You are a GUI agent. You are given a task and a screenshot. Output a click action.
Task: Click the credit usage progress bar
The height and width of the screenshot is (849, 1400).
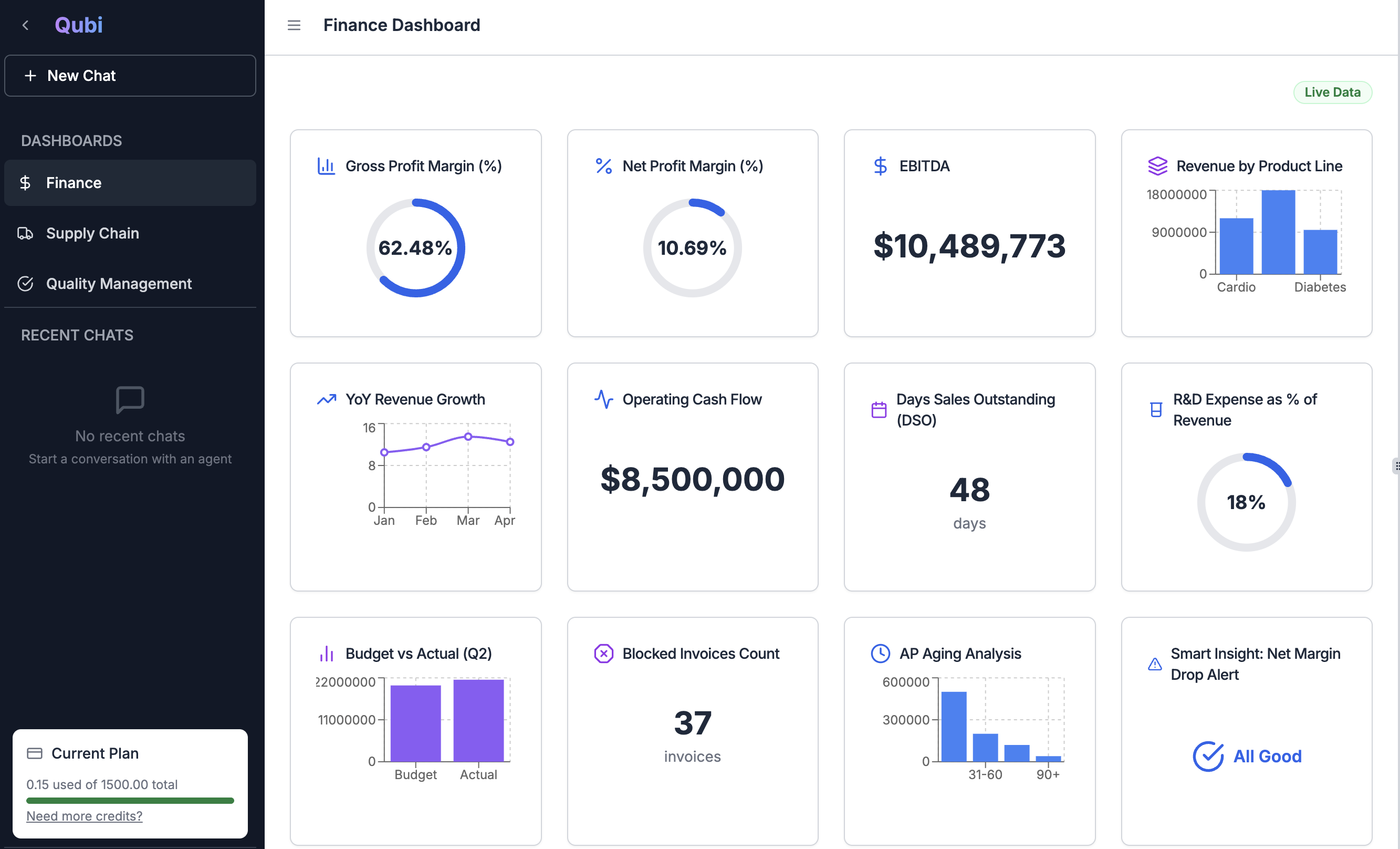[x=130, y=800]
